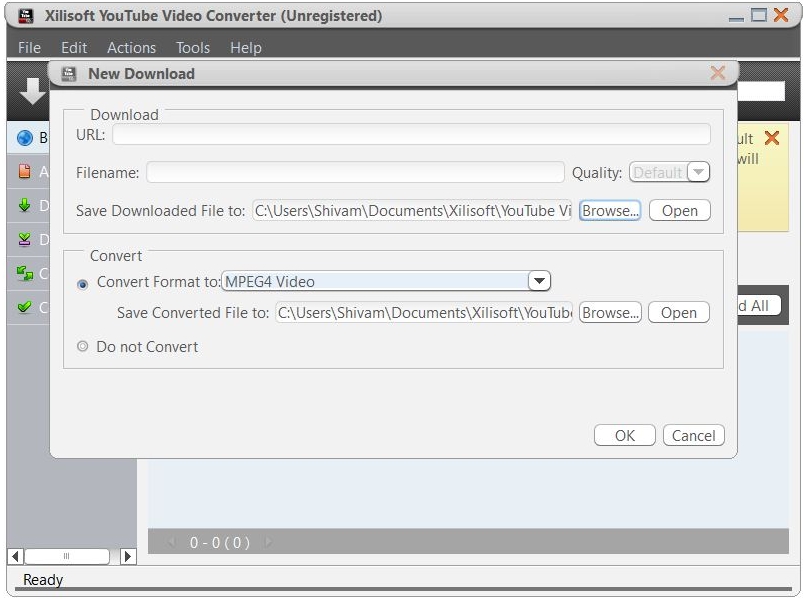This screenshot has height=599, width=806.
Task: Select the downloaded items sidebar icon with green check
Action: [24, 239]
